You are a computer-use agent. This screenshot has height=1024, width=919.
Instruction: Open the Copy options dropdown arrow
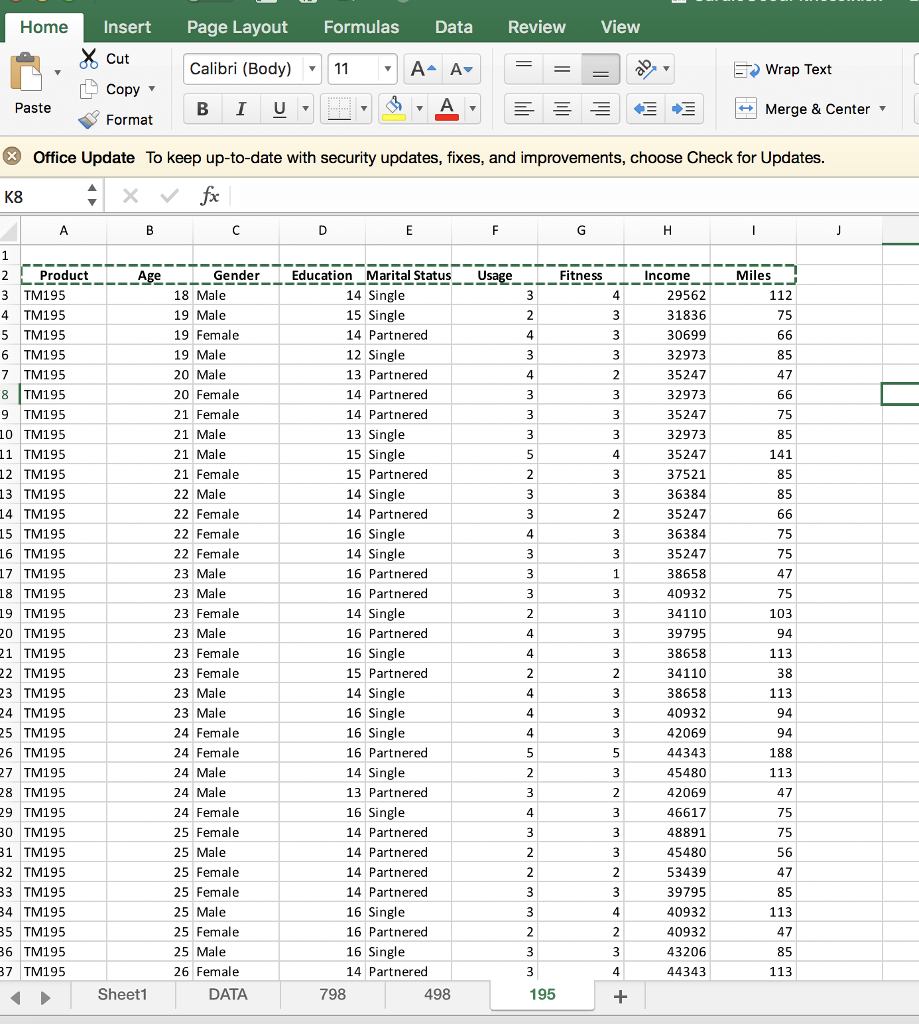tap(152, 89)
